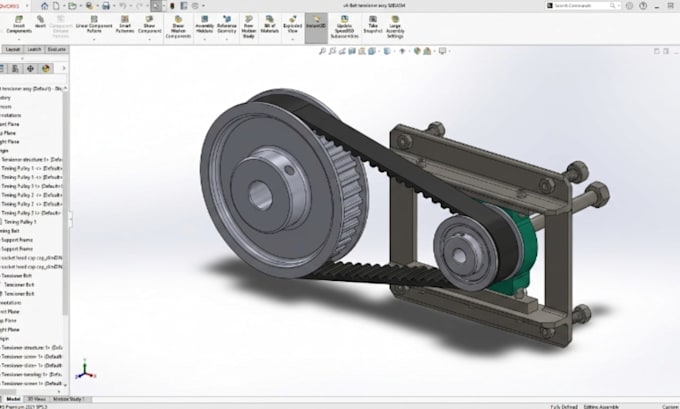Open the dropdown arrow under Reference Geometry

[x=227, y=39]
